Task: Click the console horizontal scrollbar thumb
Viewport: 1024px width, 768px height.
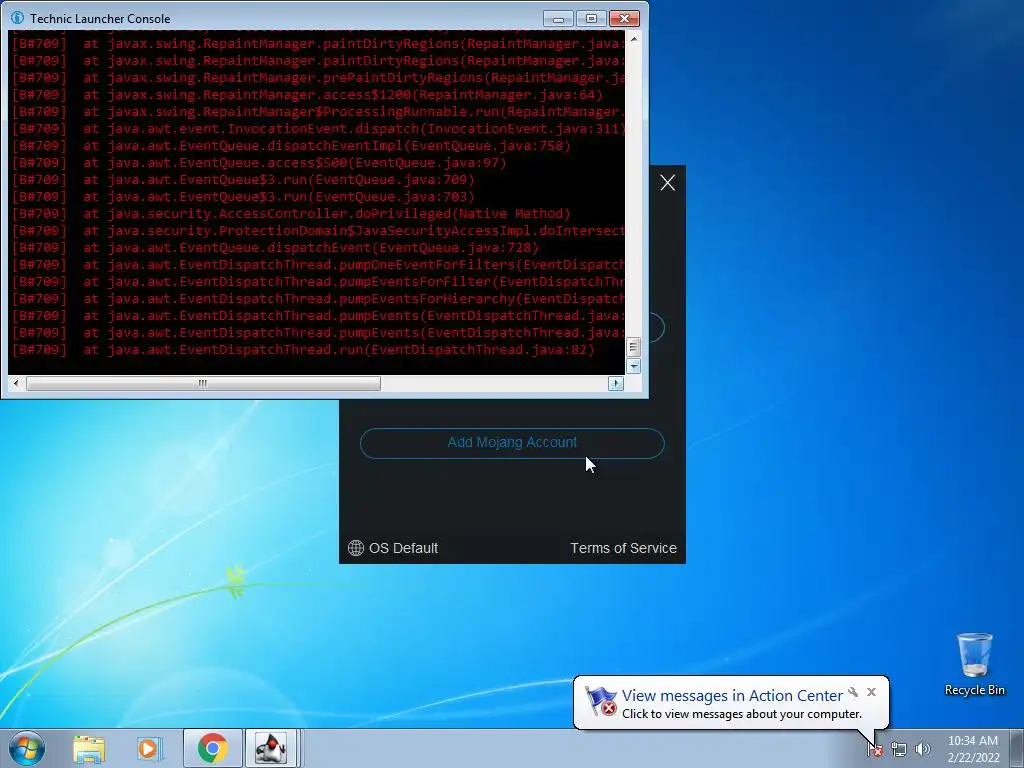Action: click(x=203, y=383)
